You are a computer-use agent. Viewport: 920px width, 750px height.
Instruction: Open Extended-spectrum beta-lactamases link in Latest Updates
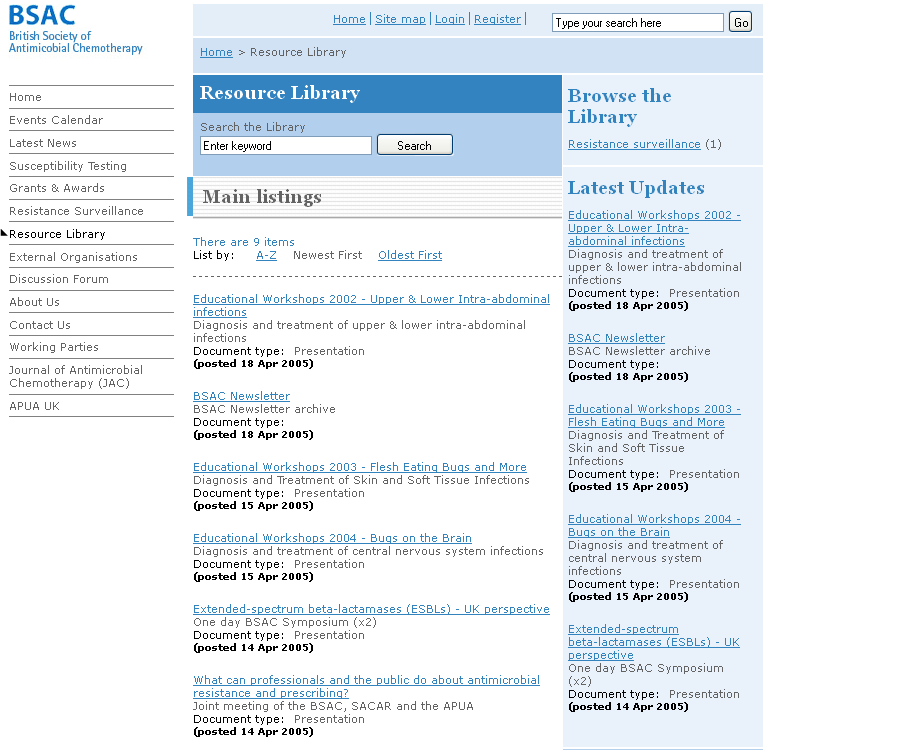coord(653,642)
